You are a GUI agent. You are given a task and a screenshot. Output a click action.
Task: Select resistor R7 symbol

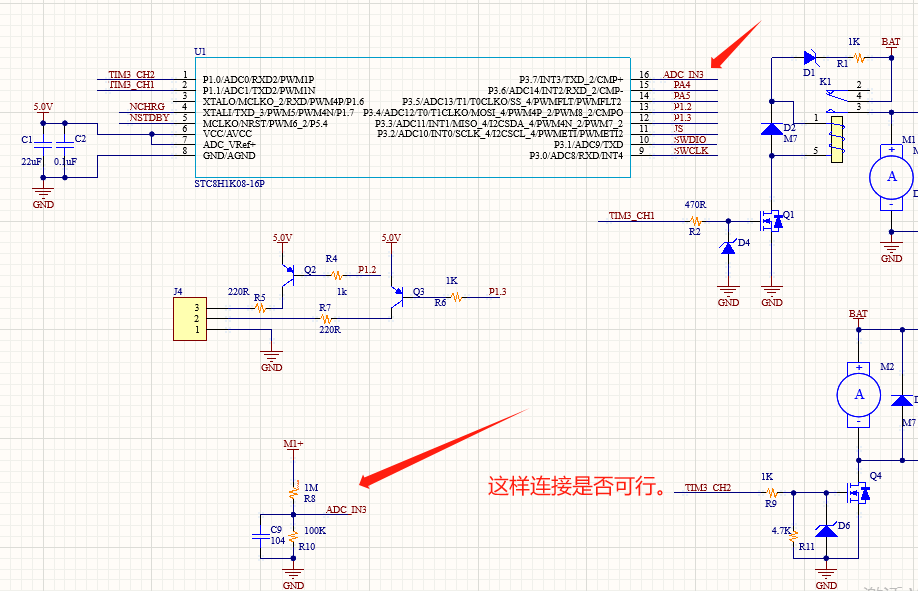(326, 318)
